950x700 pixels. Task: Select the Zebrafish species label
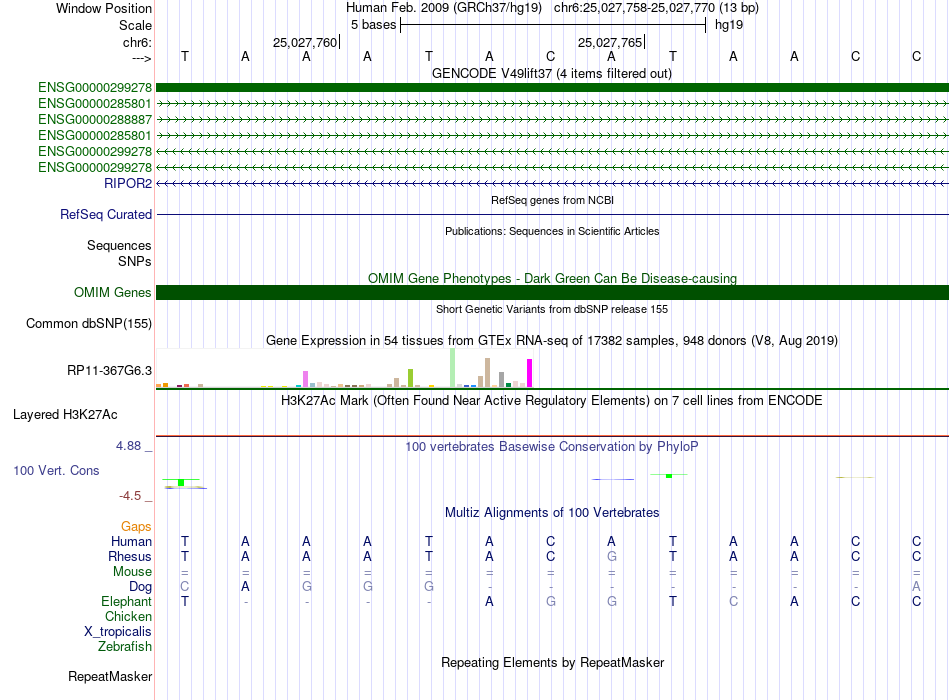tap(125, 646)
